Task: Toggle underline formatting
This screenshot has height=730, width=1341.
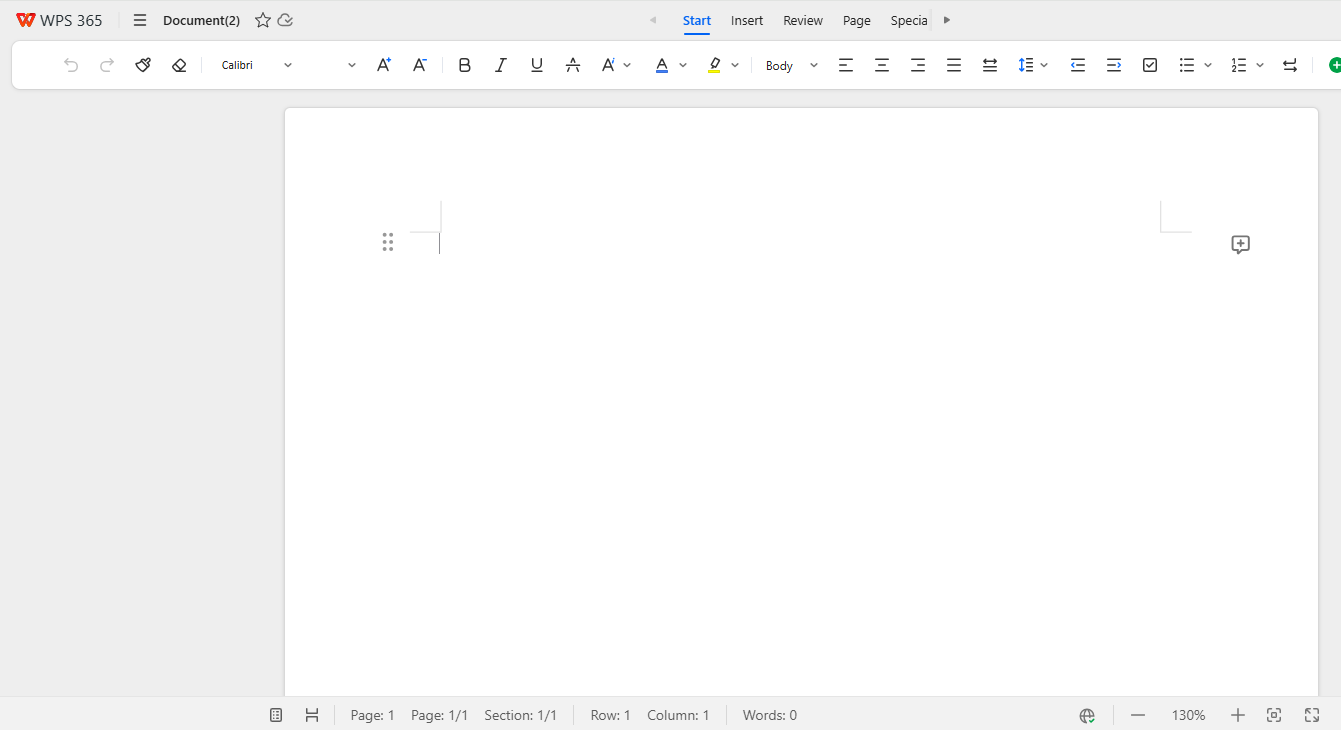Action: pyautogui.click(x=537, y=65)
